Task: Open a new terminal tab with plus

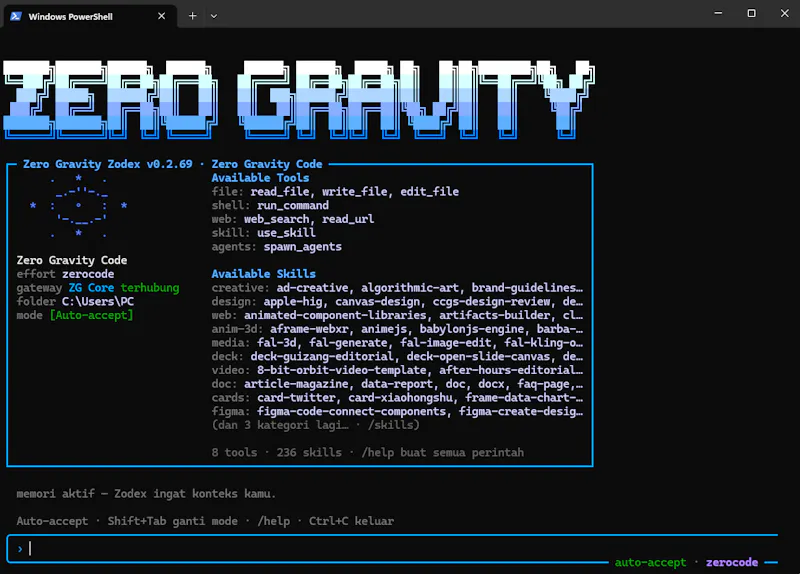Action: point(192,16)
